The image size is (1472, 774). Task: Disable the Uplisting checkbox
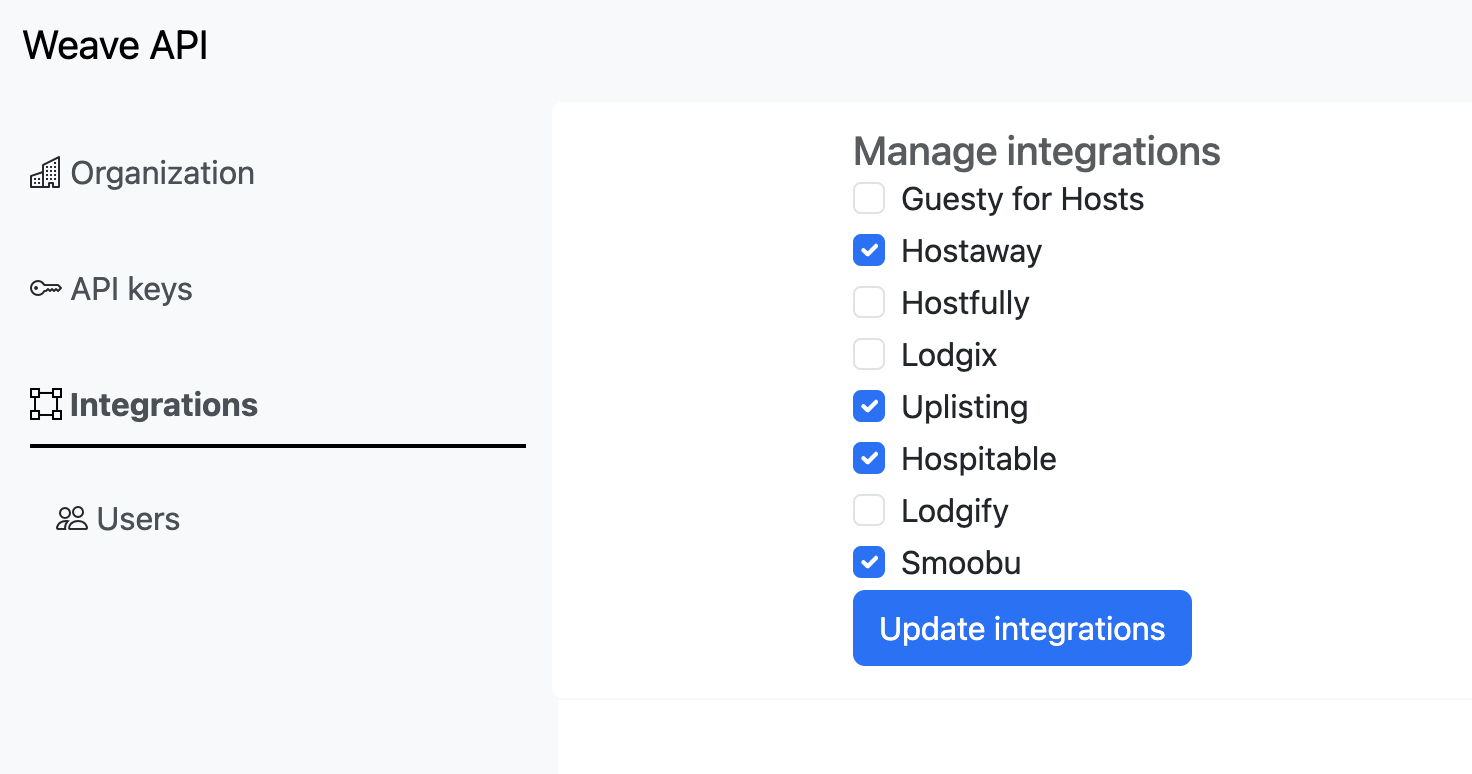[x=869, y=406]
